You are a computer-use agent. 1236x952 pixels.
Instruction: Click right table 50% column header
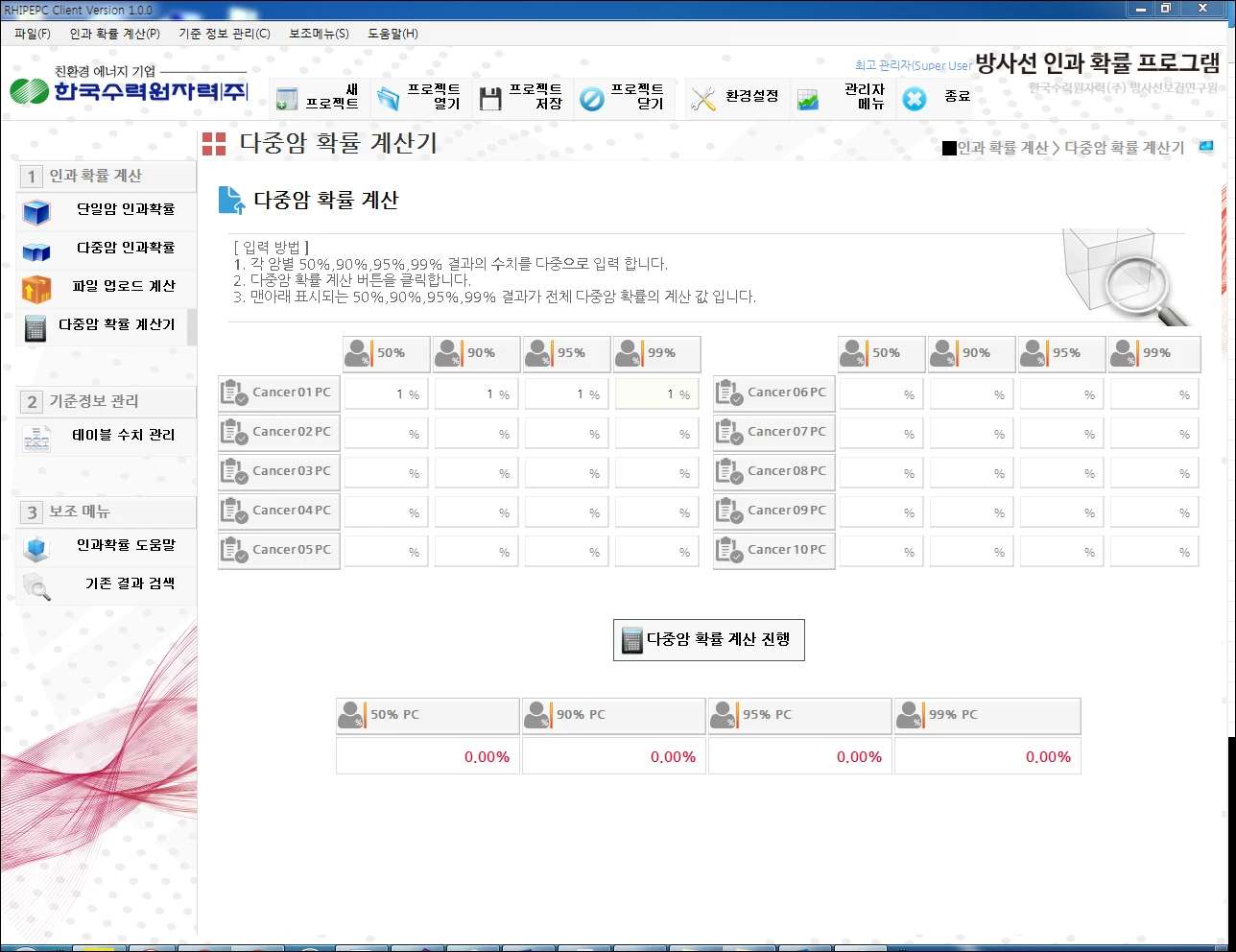click(x=882, y=354)
